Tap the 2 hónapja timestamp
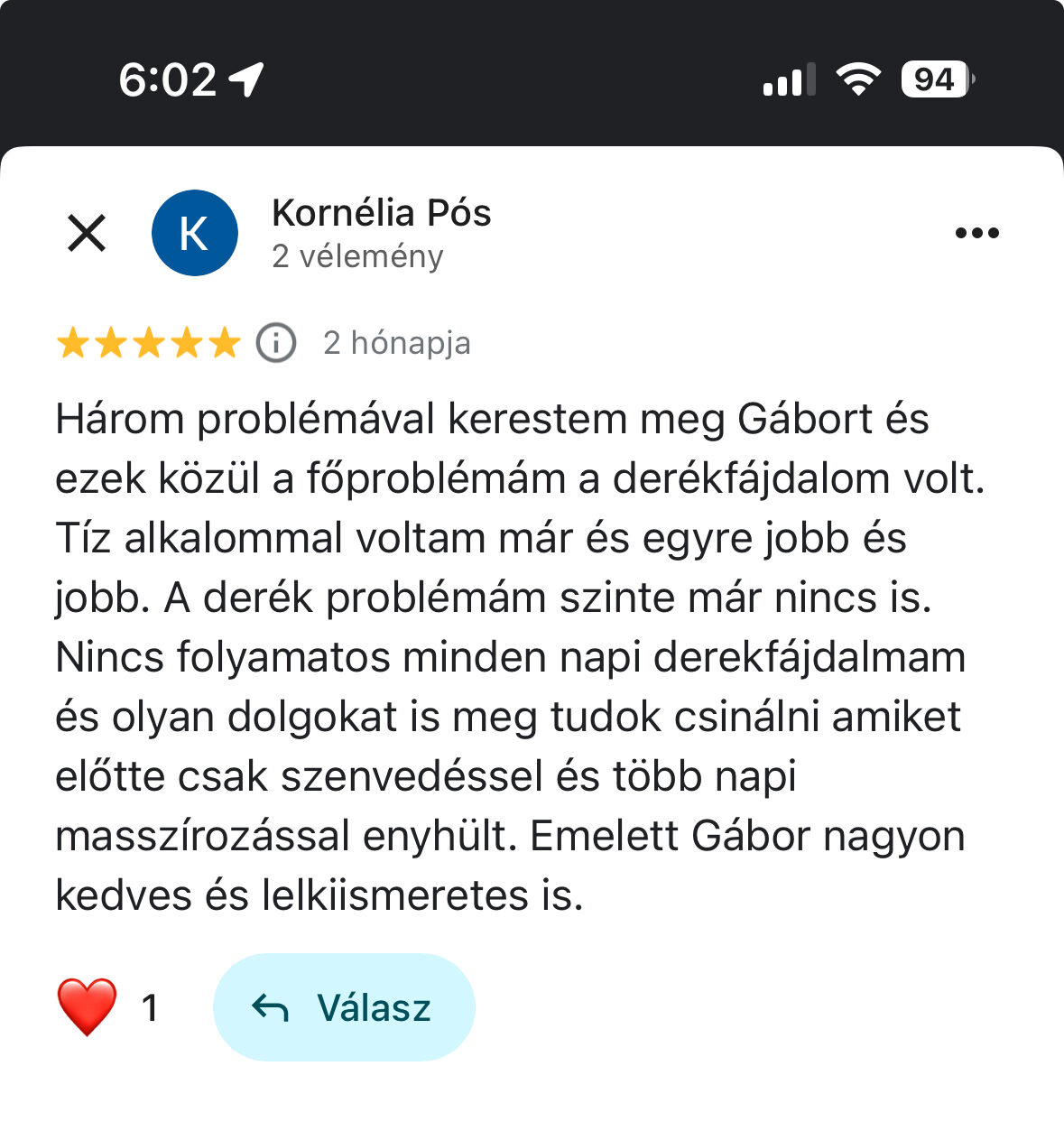Viewport: 1064px width, 1131px height. tap(397, 343)
